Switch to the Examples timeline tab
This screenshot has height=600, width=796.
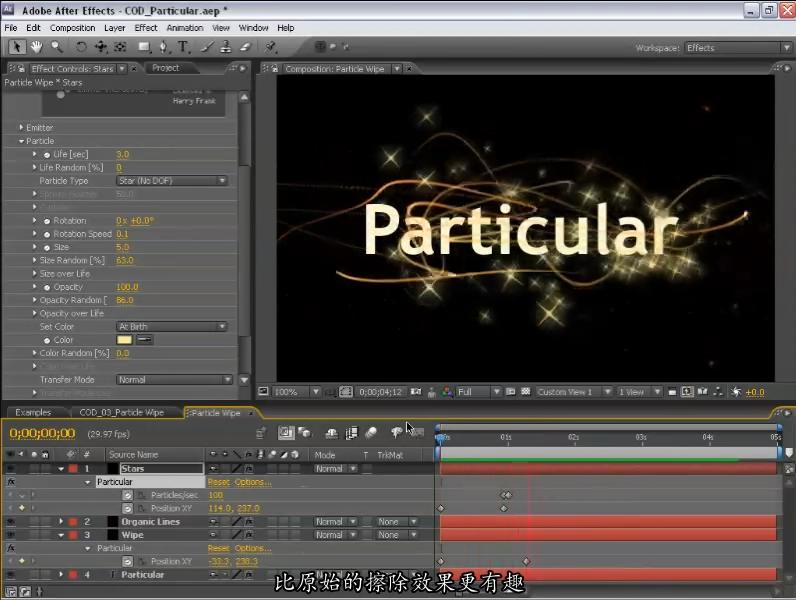pyautogui.click(x=33, y=412)
